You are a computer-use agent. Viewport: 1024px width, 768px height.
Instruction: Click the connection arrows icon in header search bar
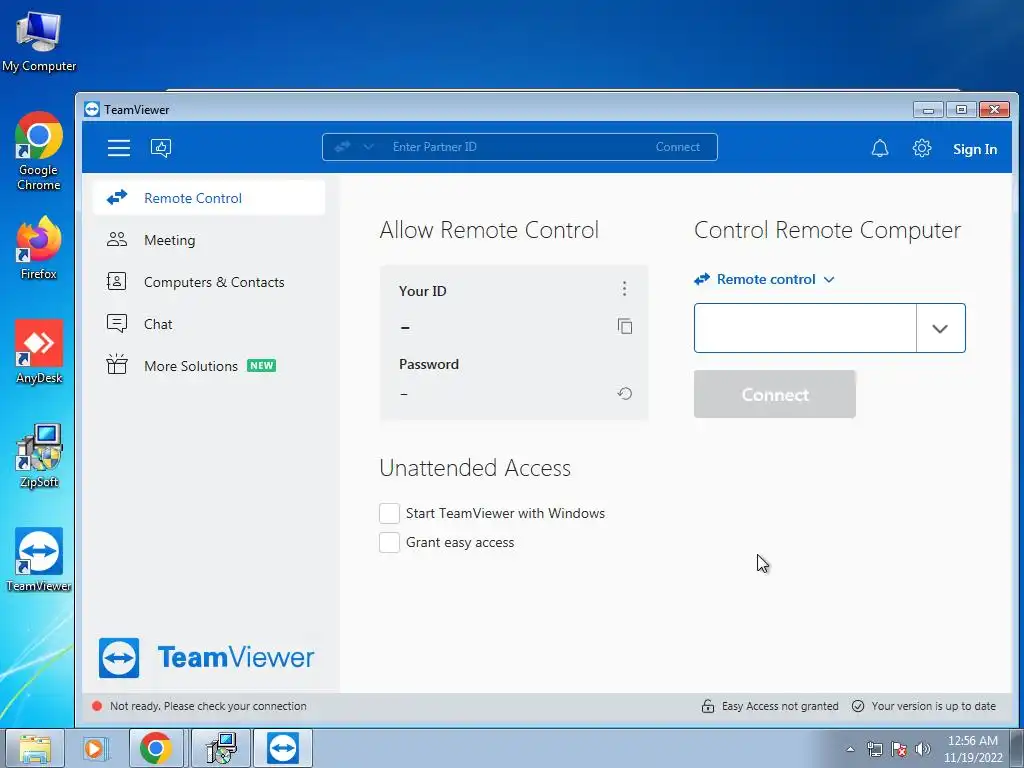click(343, 147)
